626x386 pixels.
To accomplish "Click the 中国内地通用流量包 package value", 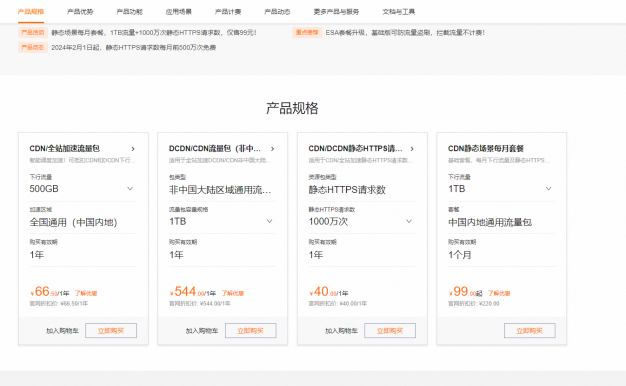I will click(x=490, y=222).
